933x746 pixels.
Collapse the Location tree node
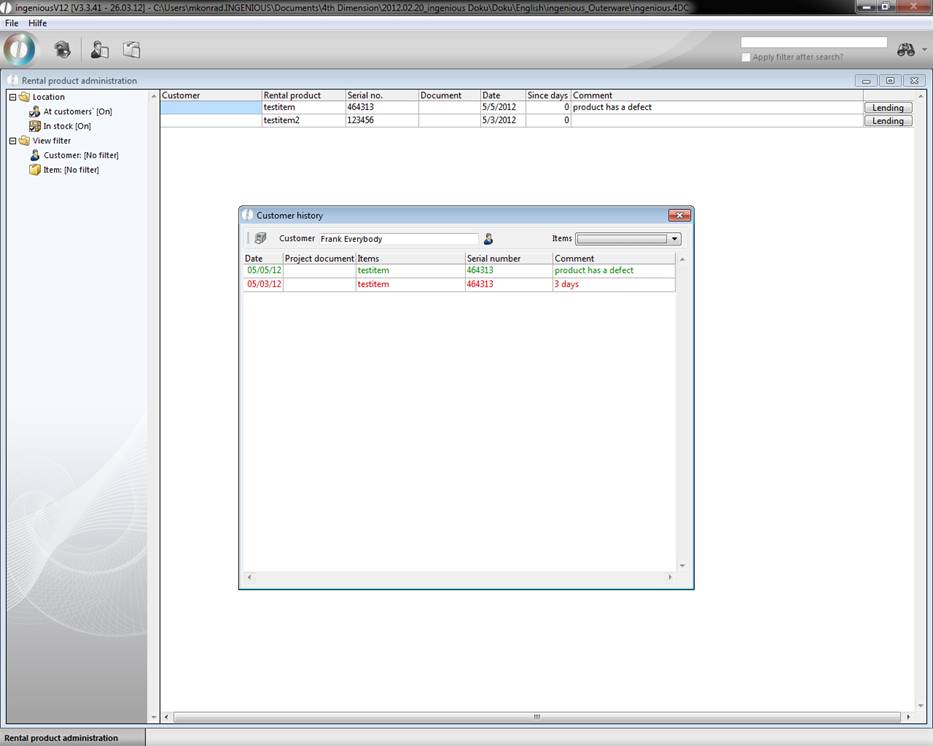click(x=13, y=97)
